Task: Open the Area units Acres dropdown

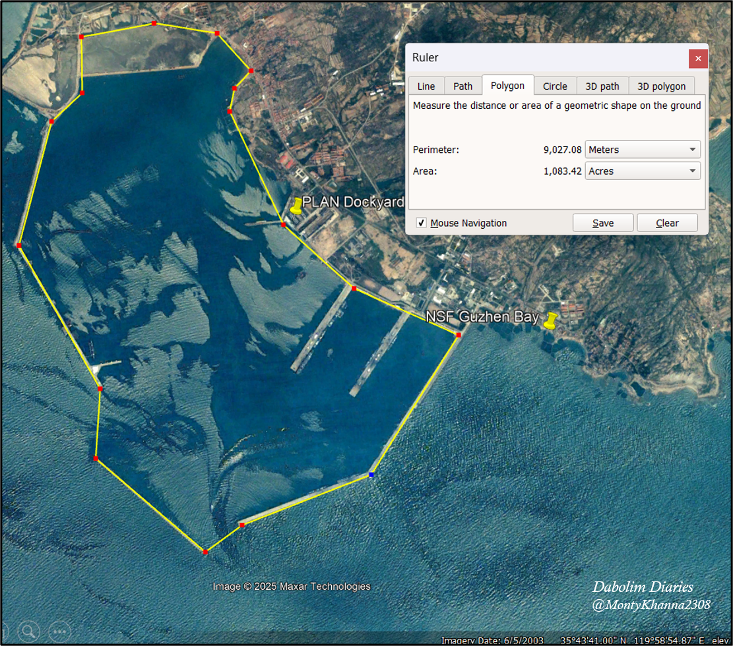Action: [x=642, y=171]
